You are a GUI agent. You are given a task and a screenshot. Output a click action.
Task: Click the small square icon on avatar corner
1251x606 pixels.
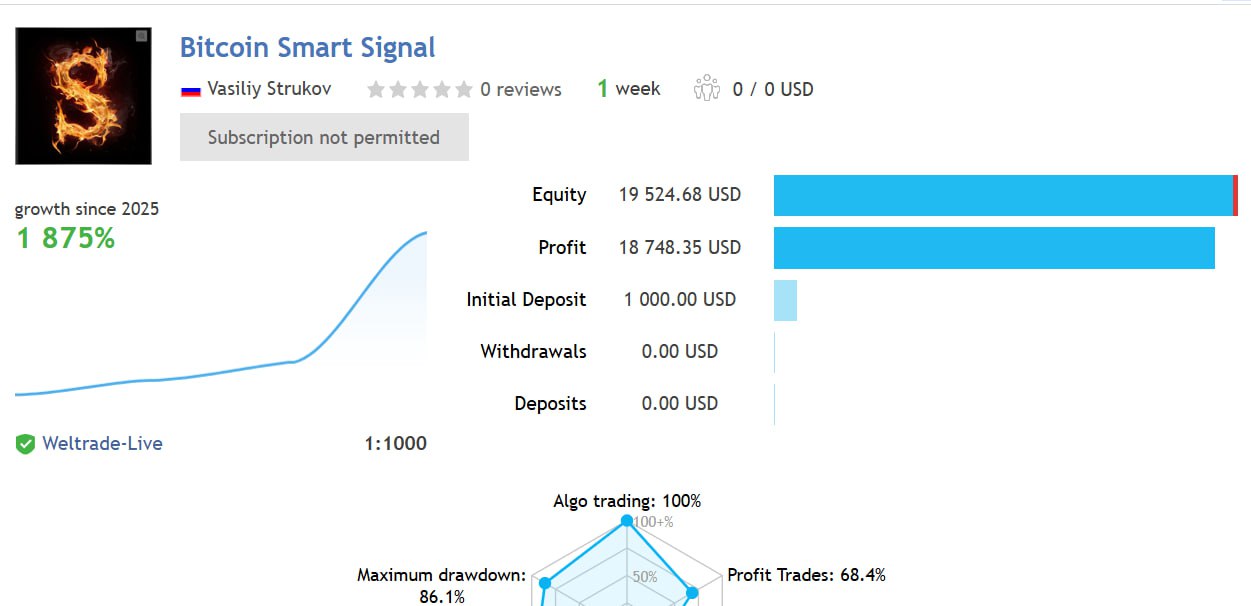click(141, 36)
